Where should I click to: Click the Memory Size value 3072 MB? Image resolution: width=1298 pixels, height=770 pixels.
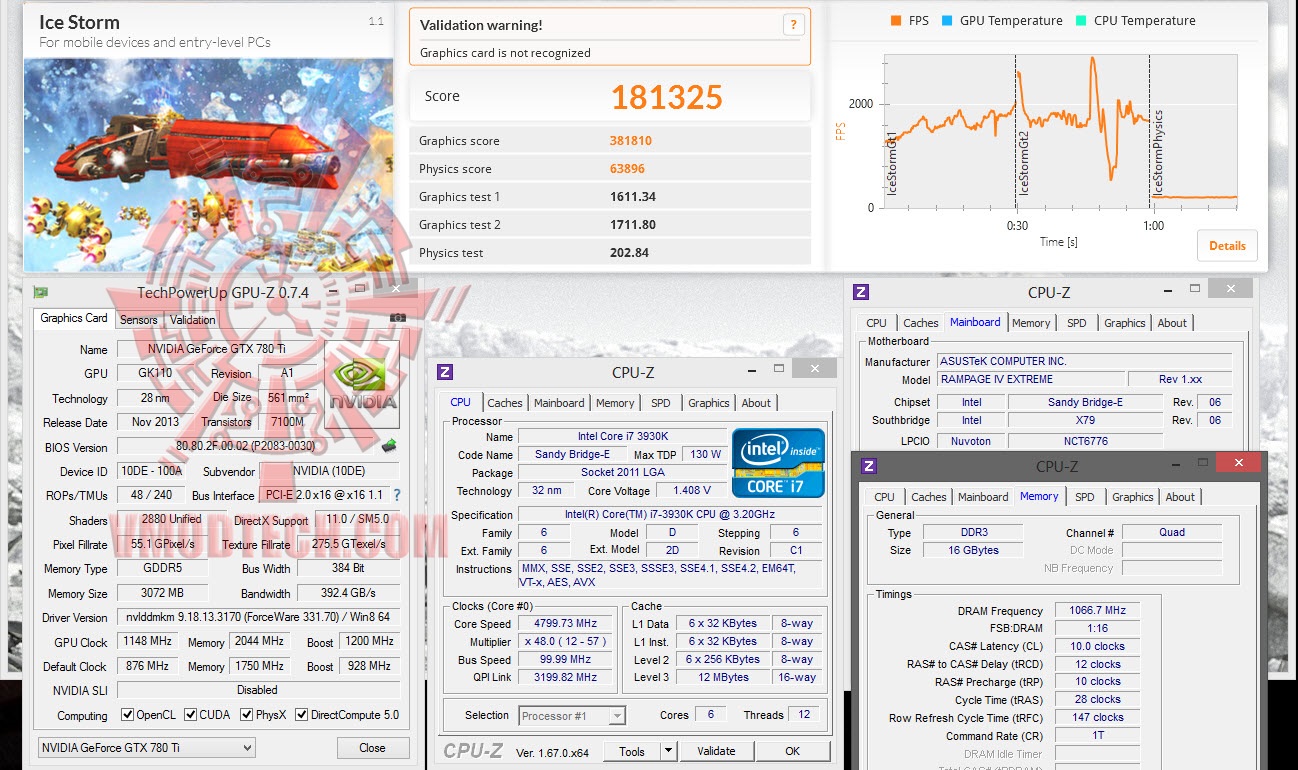162,593
